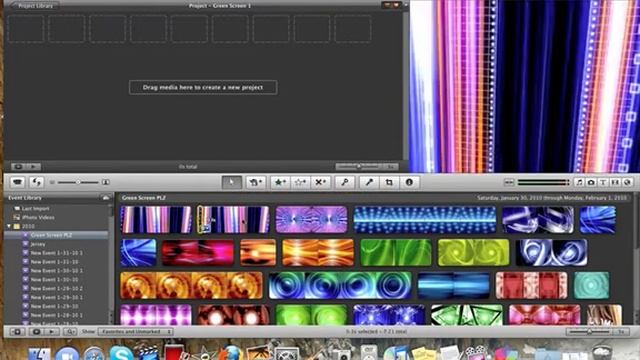Click the blue dotted lights clip
This screenshot has width=640, height=360.
[425, 220]
